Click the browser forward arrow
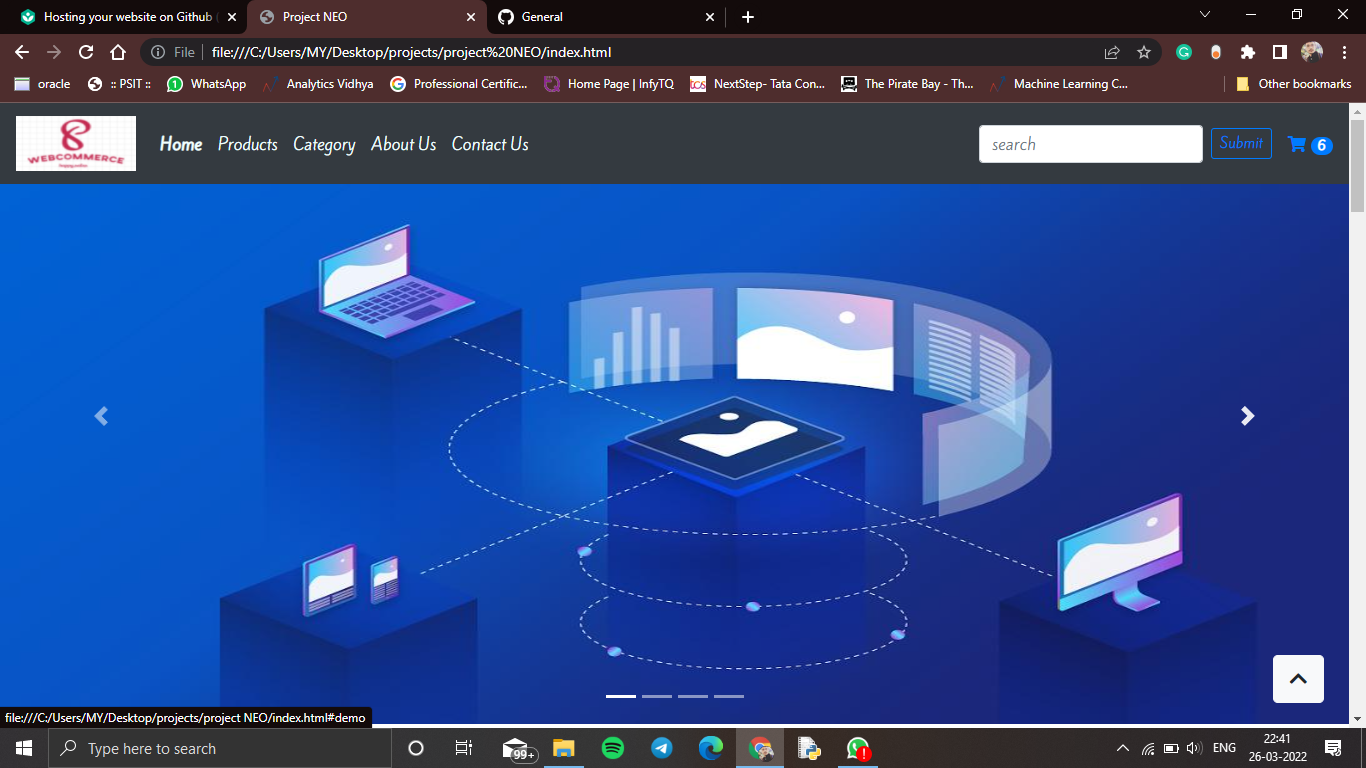Viewport: 1366px width, 768px height. (54, 52)
